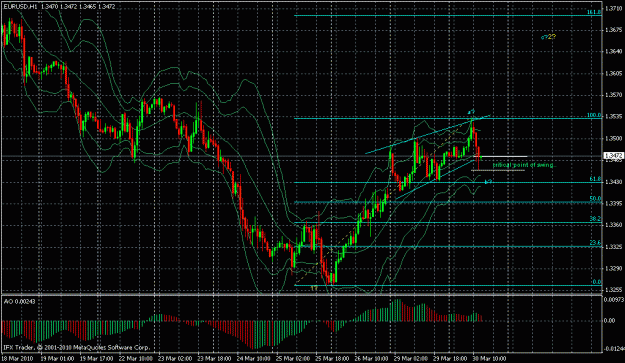Select the 100.0 Fibonacci level label
This screenshot has height=363, width=625.
point(594,116)
